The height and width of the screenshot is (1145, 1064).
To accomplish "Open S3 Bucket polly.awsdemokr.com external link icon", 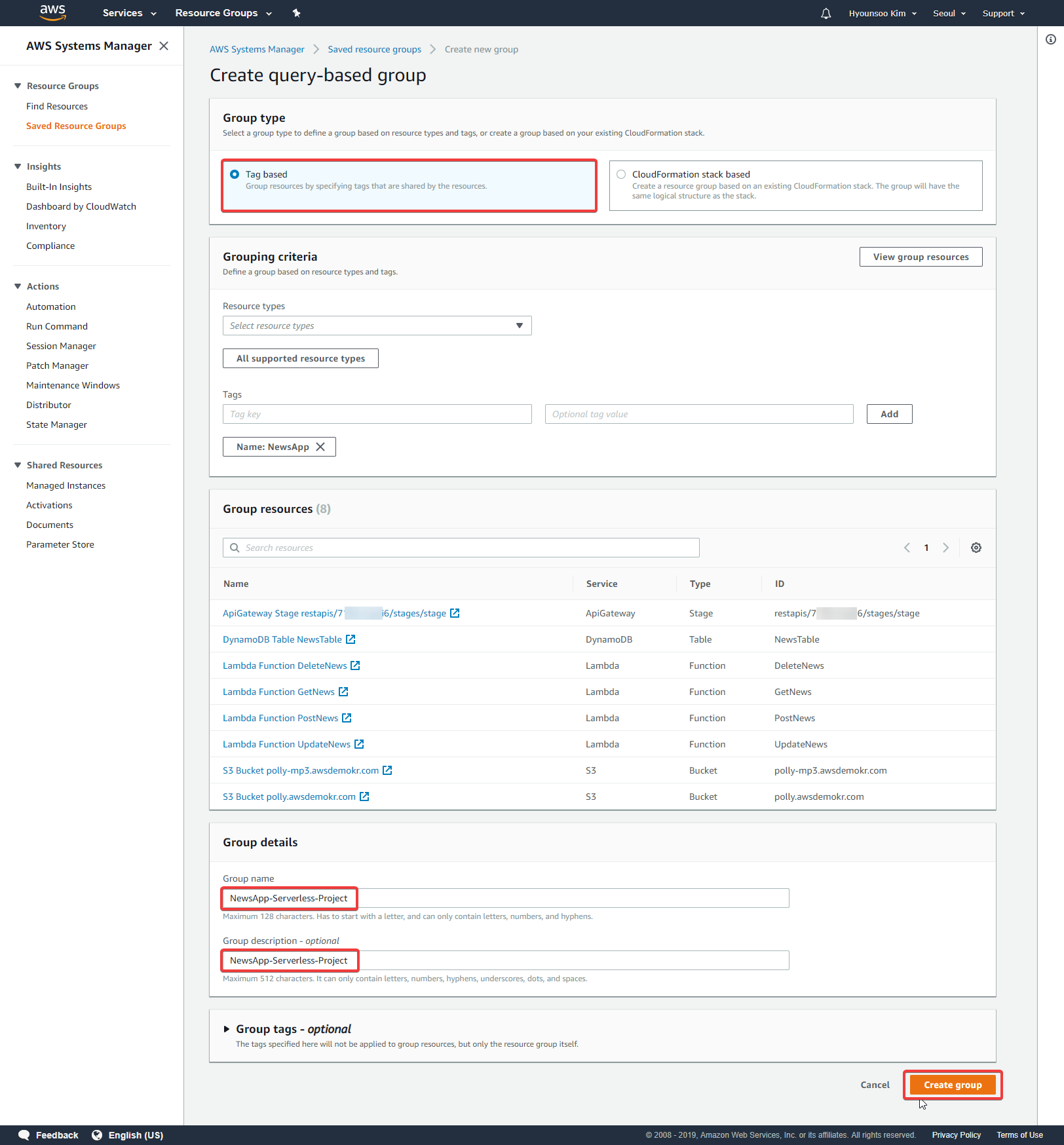I will [x=364, y=797].
